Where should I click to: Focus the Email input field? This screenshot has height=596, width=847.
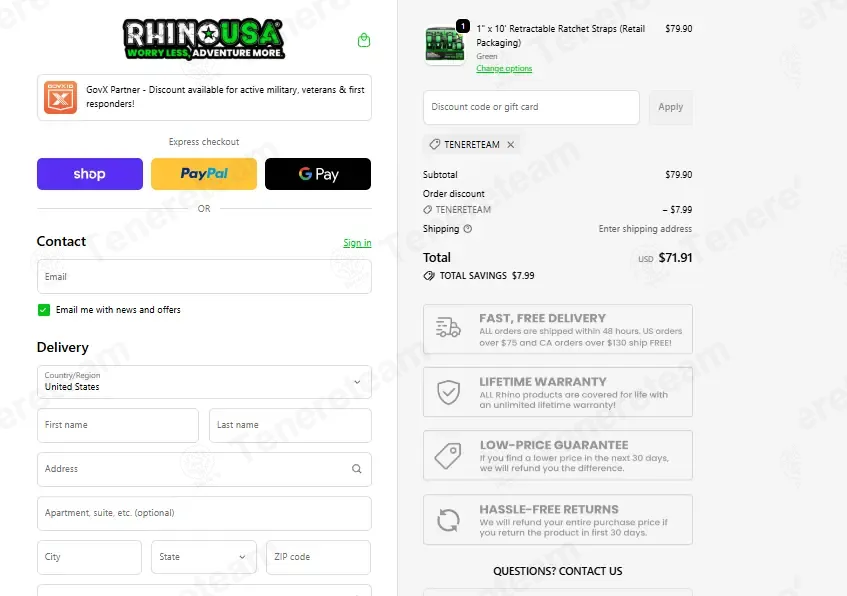click(x=204, y=277)
